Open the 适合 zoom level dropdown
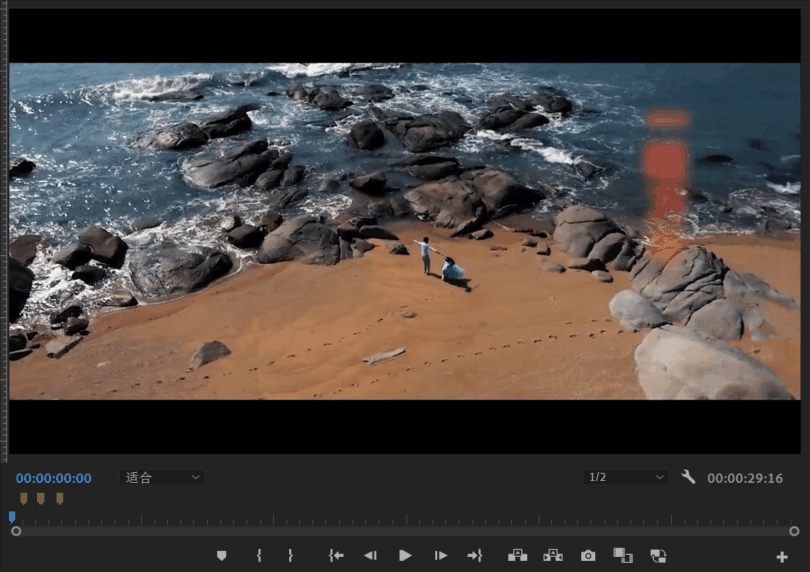Image resolution: width=810 pixels, height=572 pixels. (x=162, y=477)
